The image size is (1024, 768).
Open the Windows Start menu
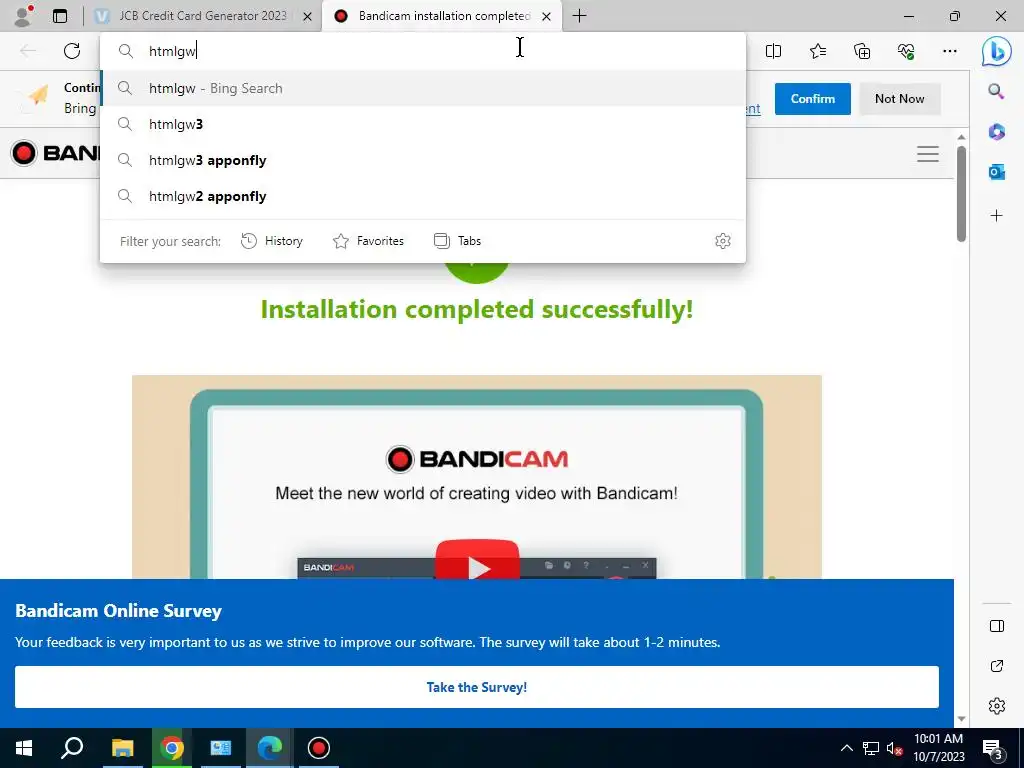[24, 748]
